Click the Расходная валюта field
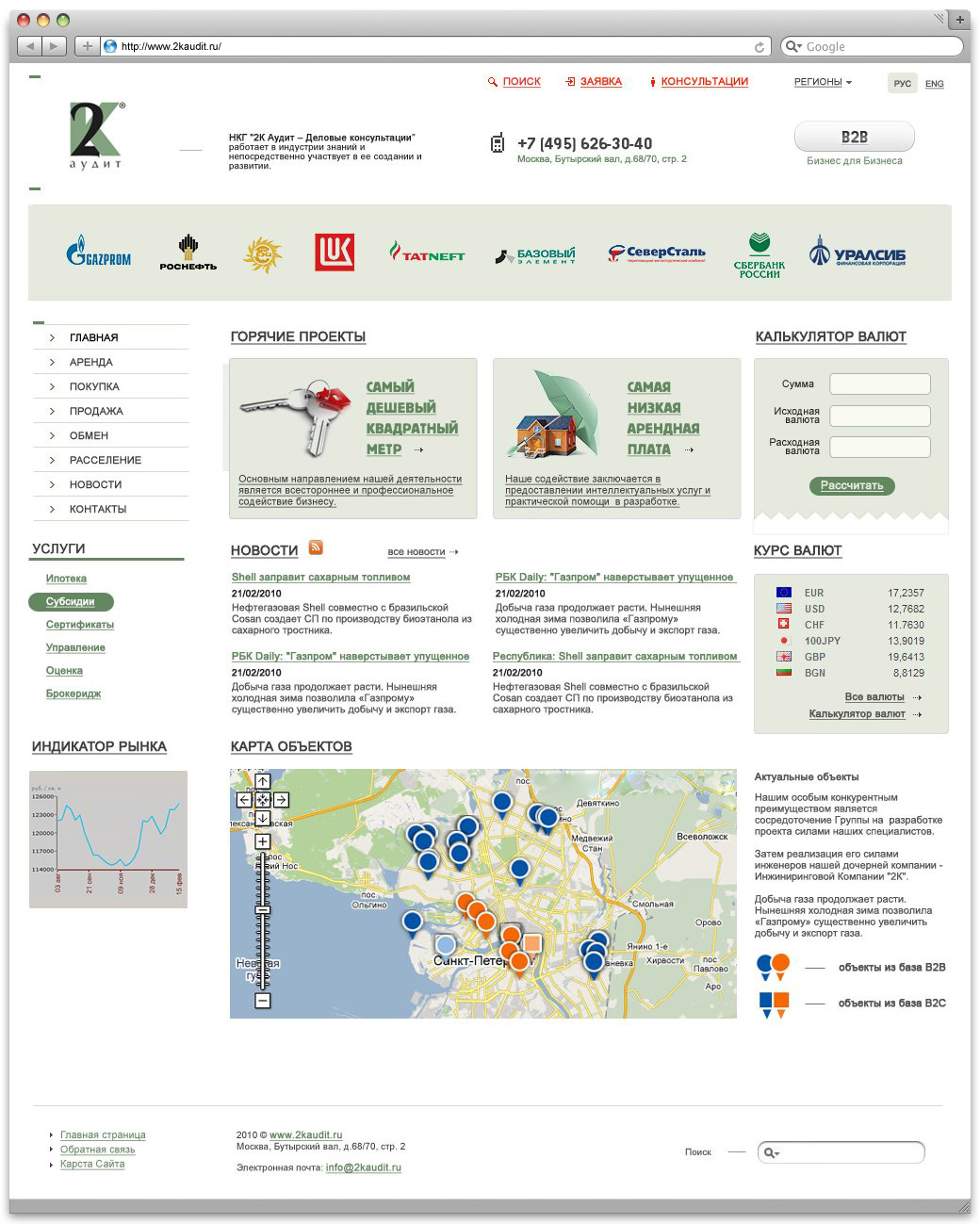The height and width of the screenshot is (1224, 980). point(880,447)
